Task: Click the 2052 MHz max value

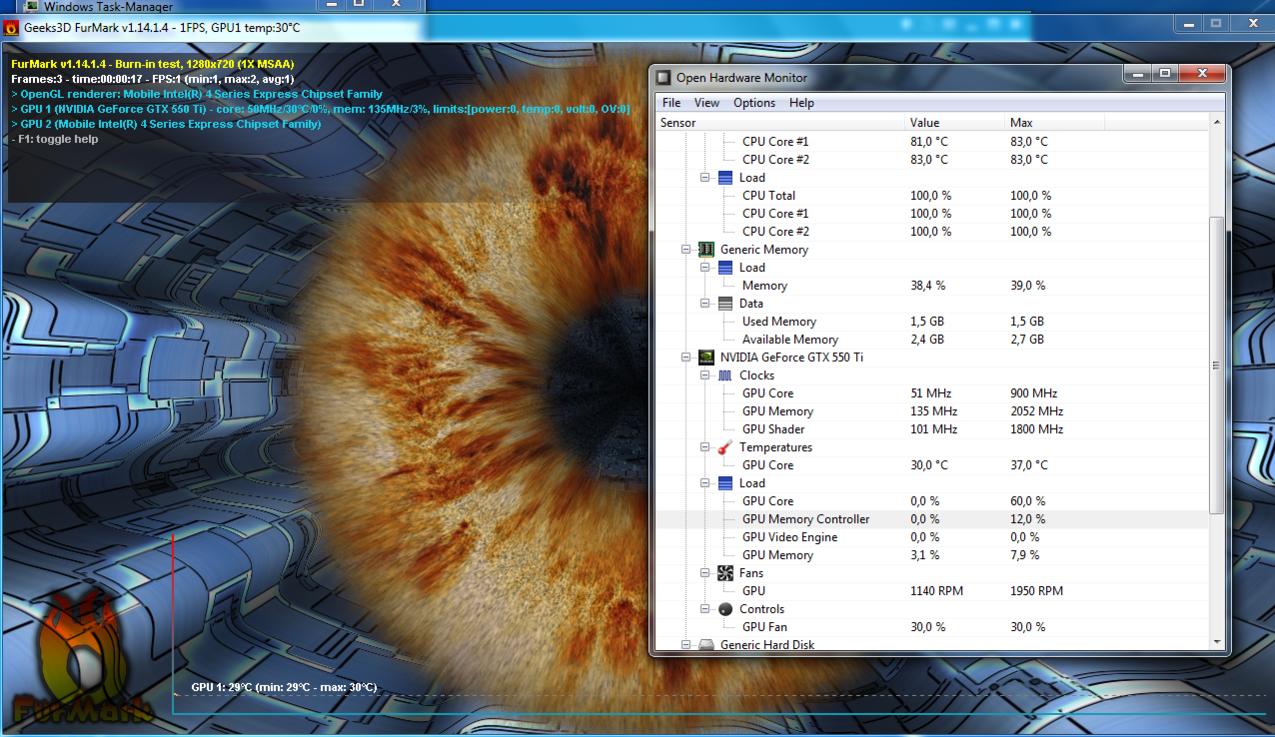Action: 1036,412
